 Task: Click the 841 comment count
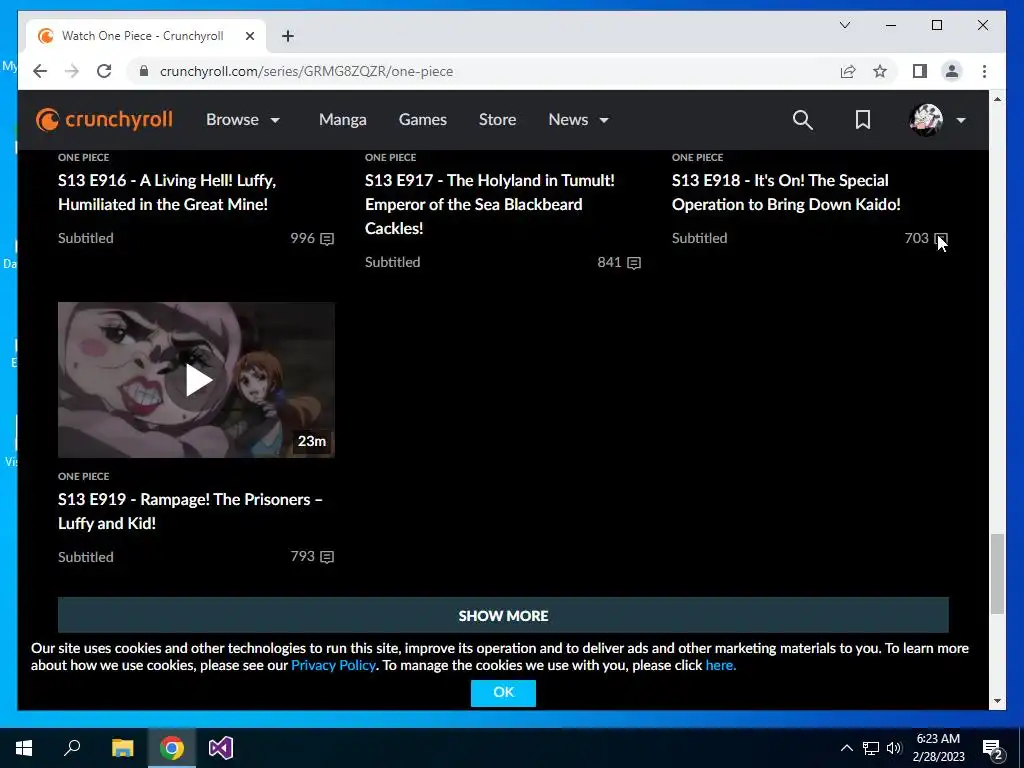click(609, 262)
